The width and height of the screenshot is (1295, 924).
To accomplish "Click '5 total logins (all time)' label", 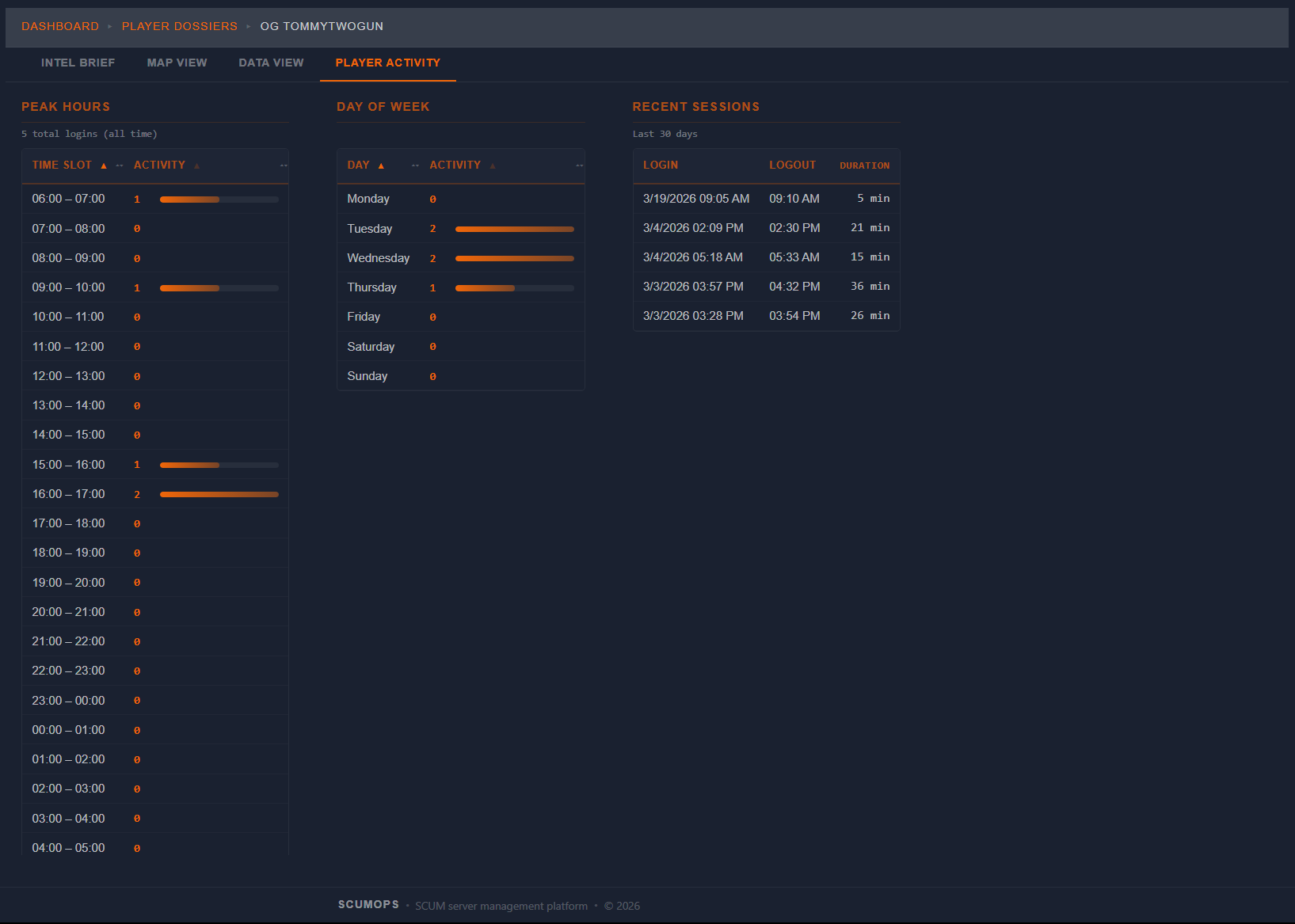I will tap(90, 134).
